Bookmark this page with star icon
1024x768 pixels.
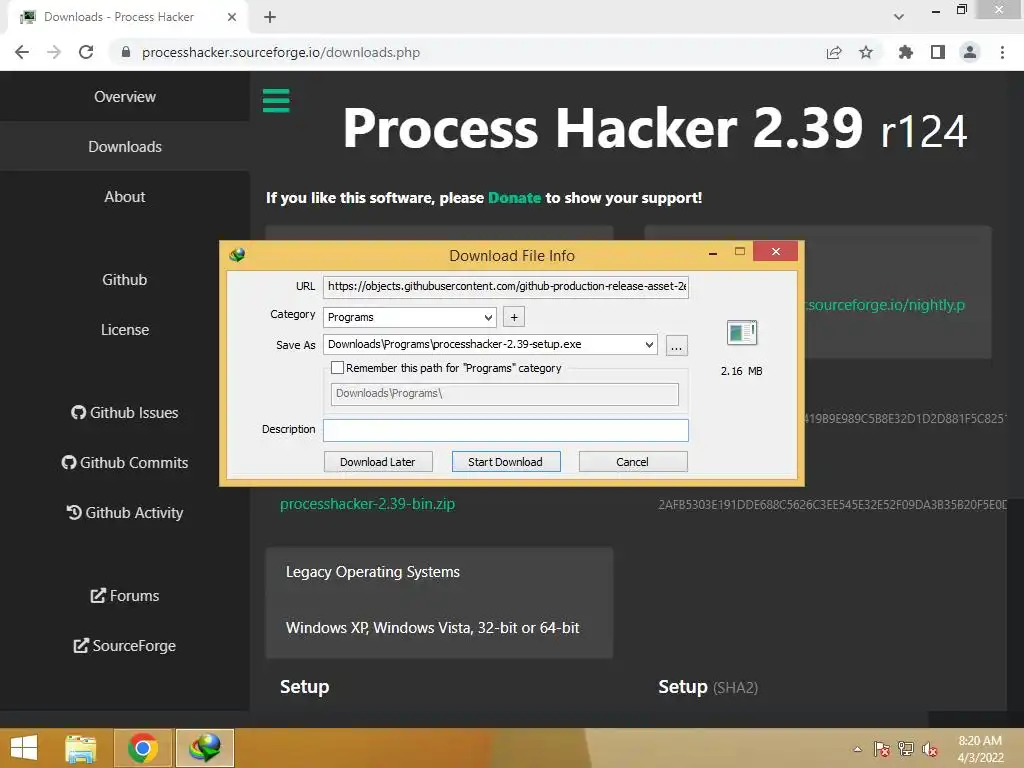pyautogui.click(x=866, y=52)
